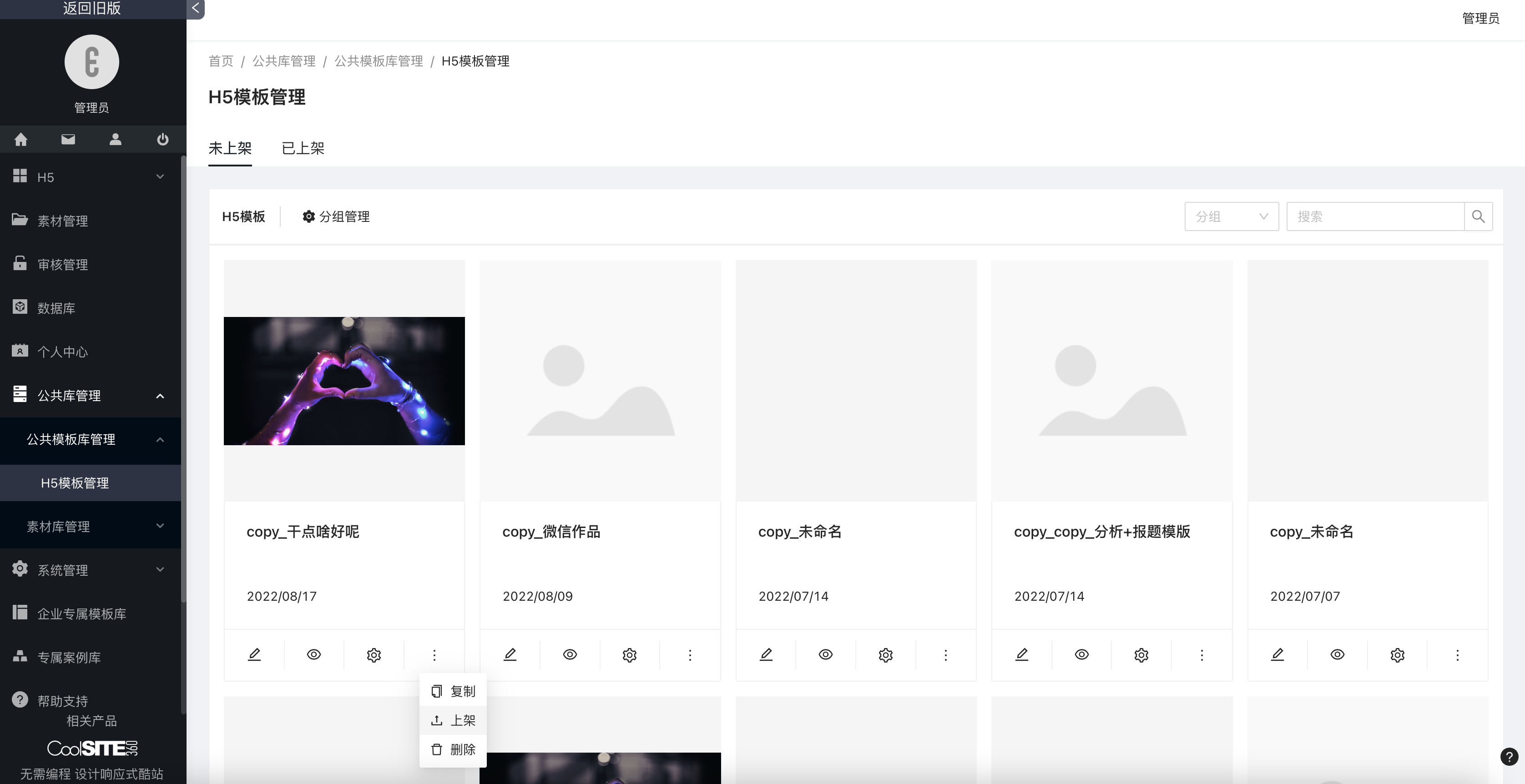Expand the 系统管理 sidebar section
The height and width of the screenshot is (784, 1525).
point(89,570)
